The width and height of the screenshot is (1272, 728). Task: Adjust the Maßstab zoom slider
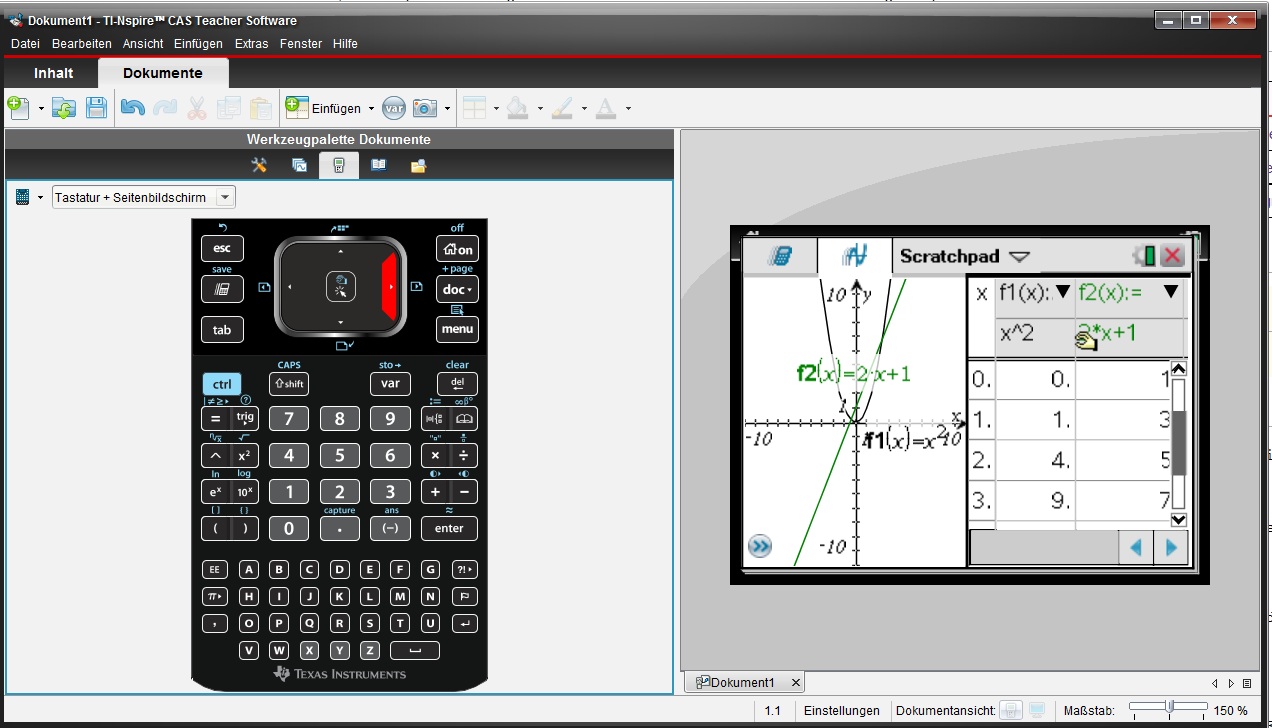point(1169,708)
